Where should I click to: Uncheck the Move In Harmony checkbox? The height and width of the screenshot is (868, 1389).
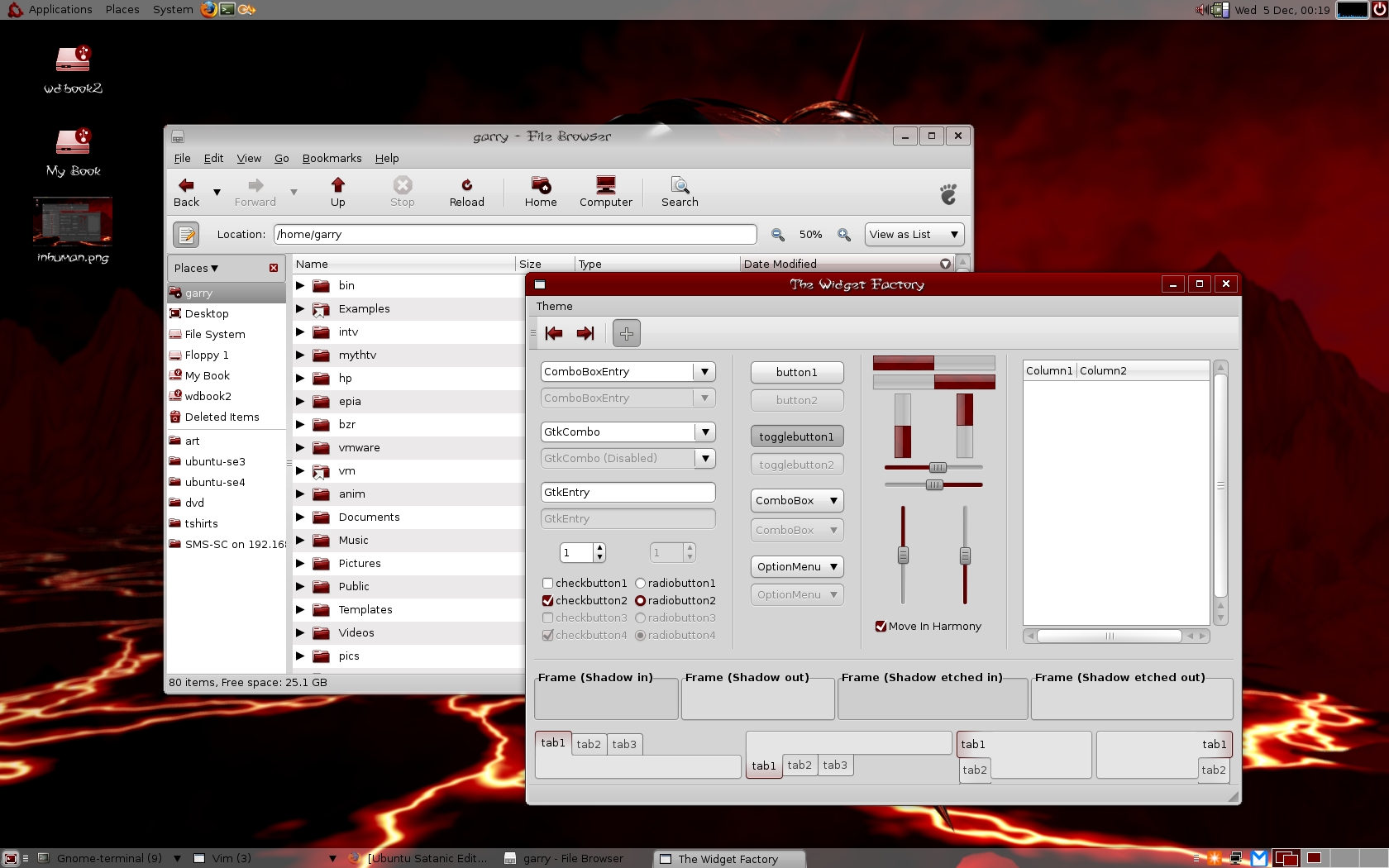click(881, 627)
